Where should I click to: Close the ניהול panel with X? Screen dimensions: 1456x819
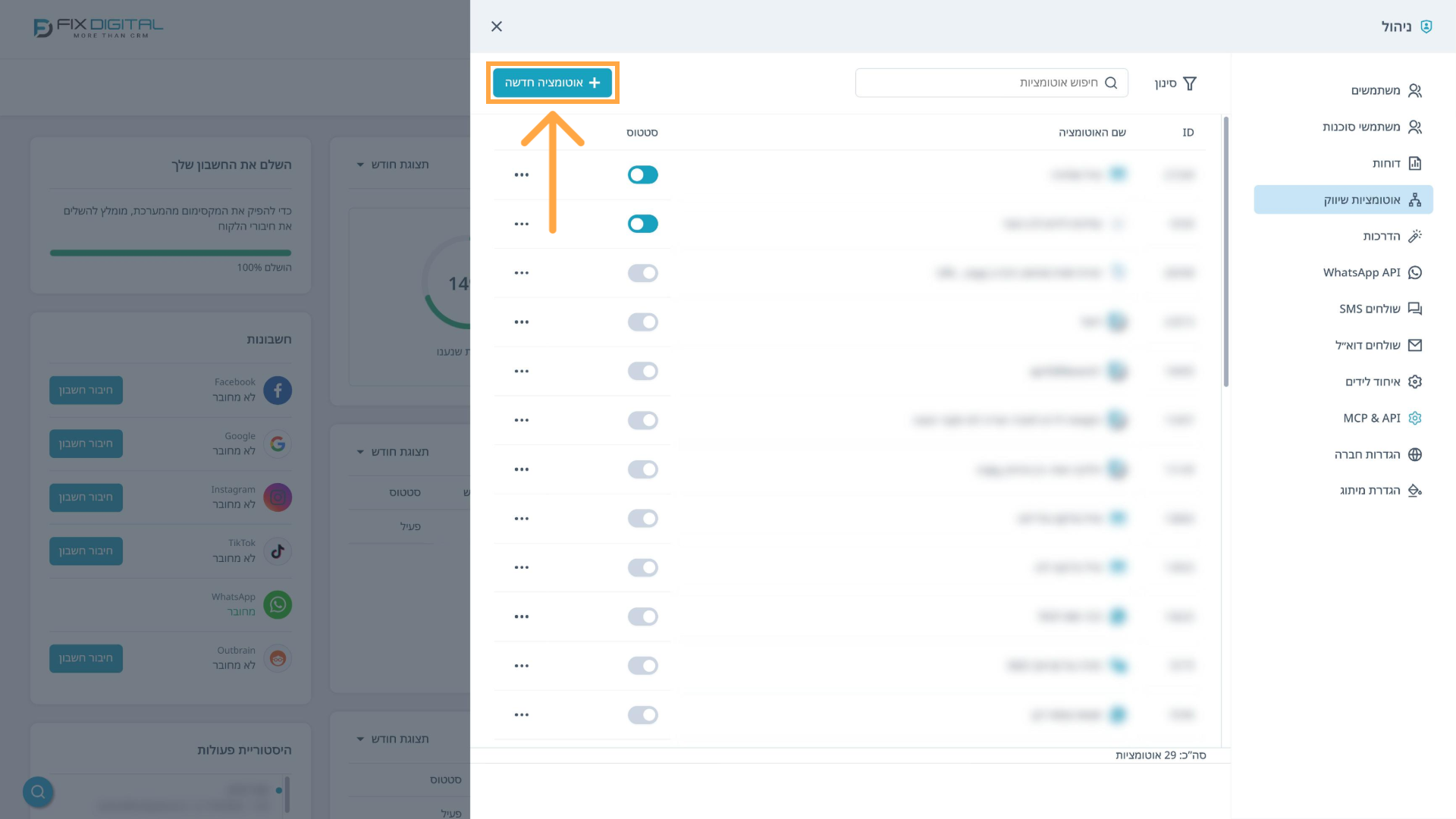coord(497,27)
